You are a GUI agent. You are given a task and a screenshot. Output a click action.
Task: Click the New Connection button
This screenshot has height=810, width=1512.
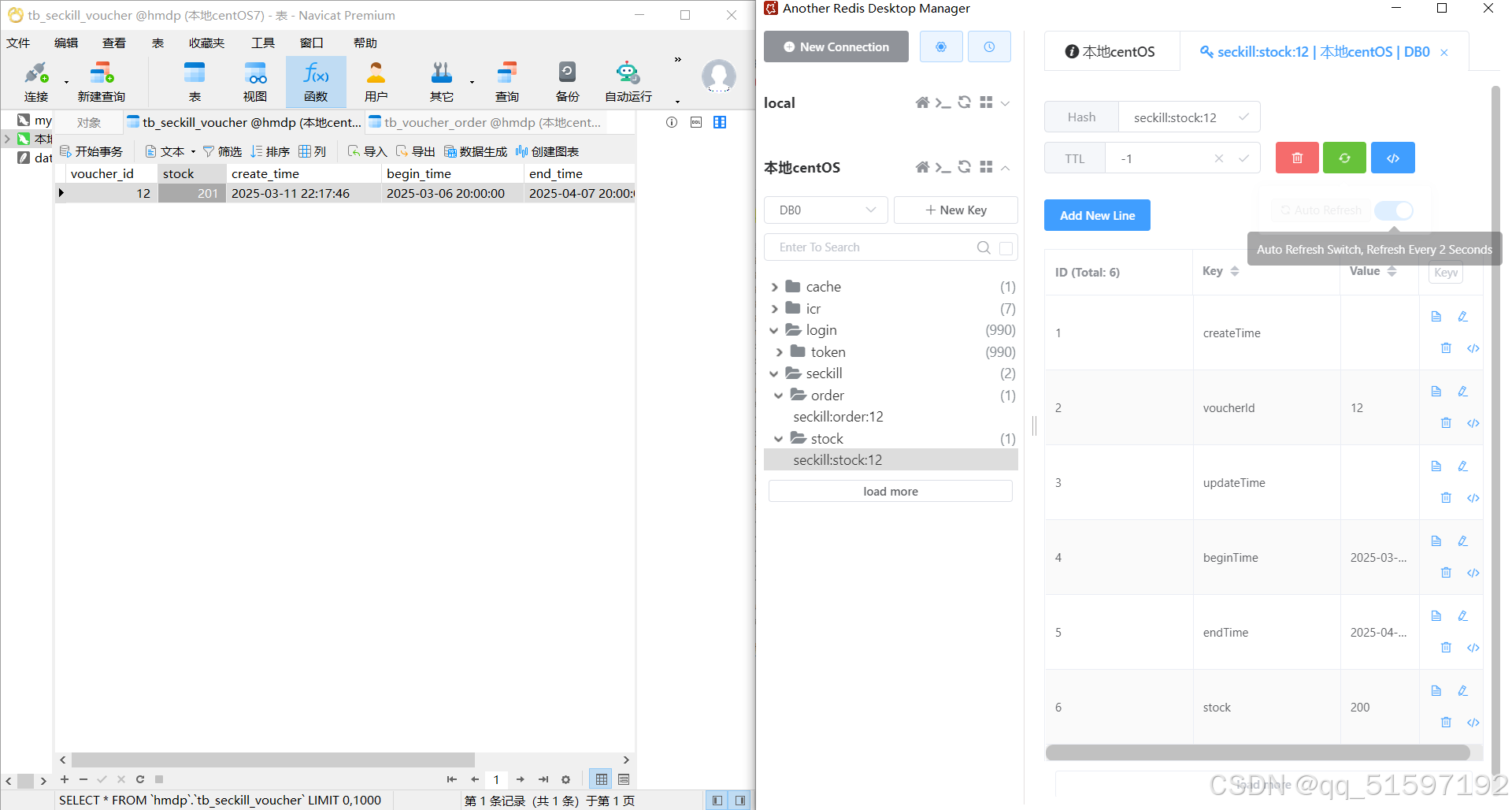(836, 46)
